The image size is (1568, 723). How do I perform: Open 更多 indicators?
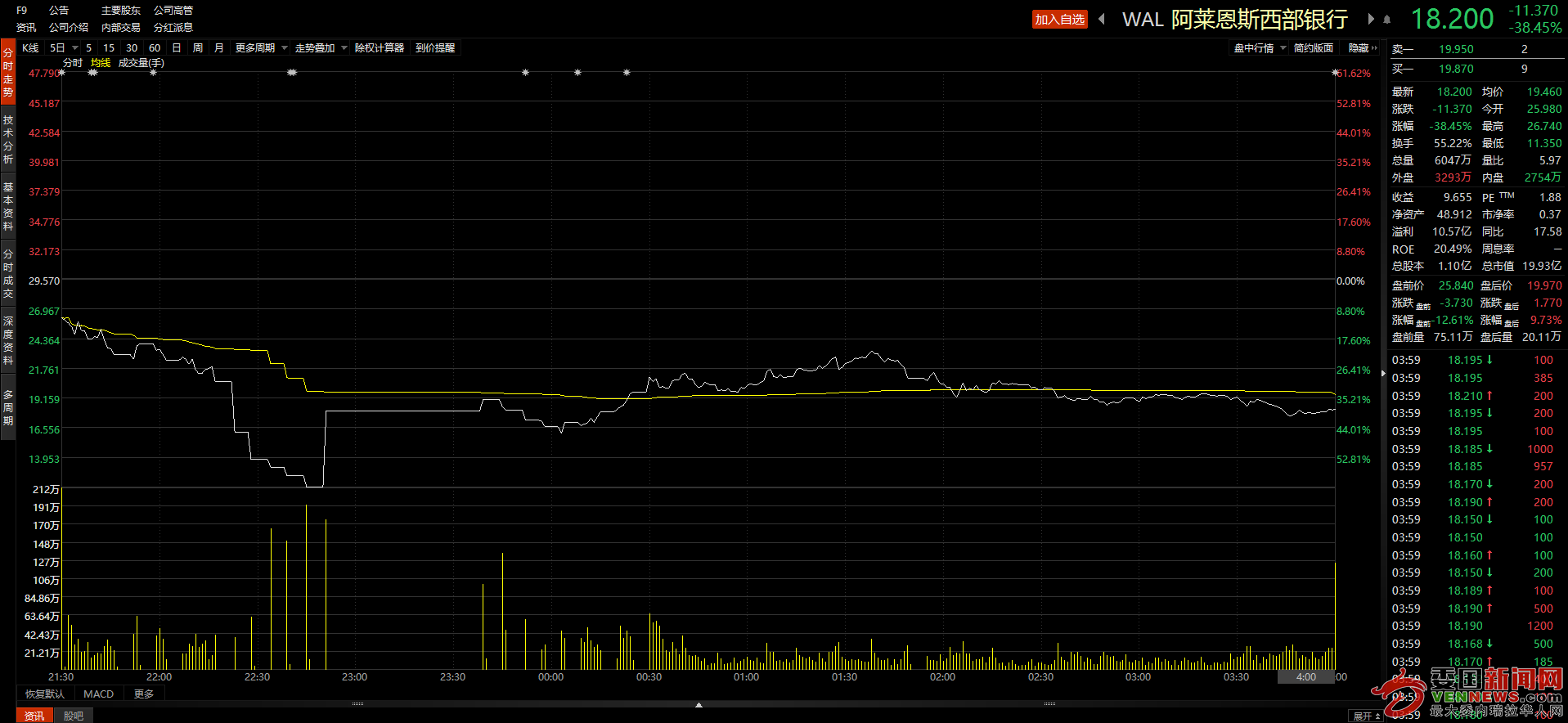coord(144,694)
